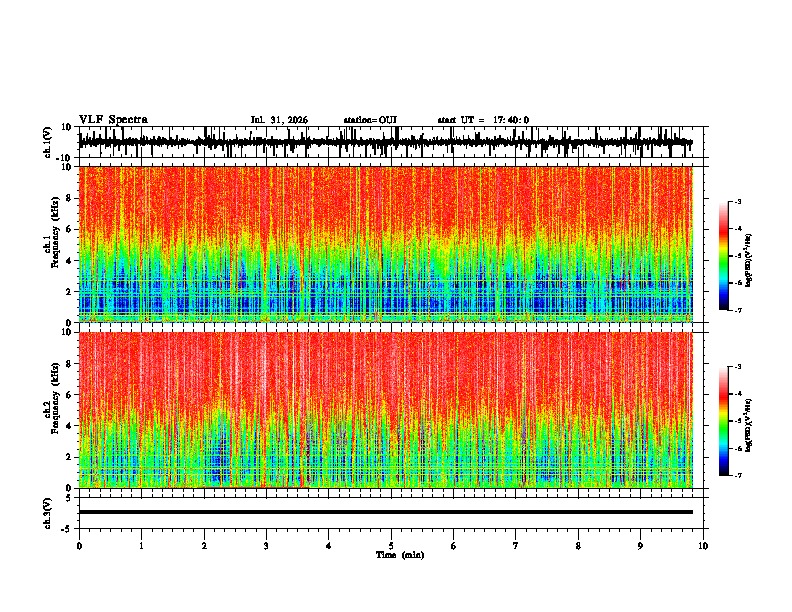The image size is (792, 612).
Task: Click time axis tick label "1"
Action: pyautogui.click(x=141, y=546)
